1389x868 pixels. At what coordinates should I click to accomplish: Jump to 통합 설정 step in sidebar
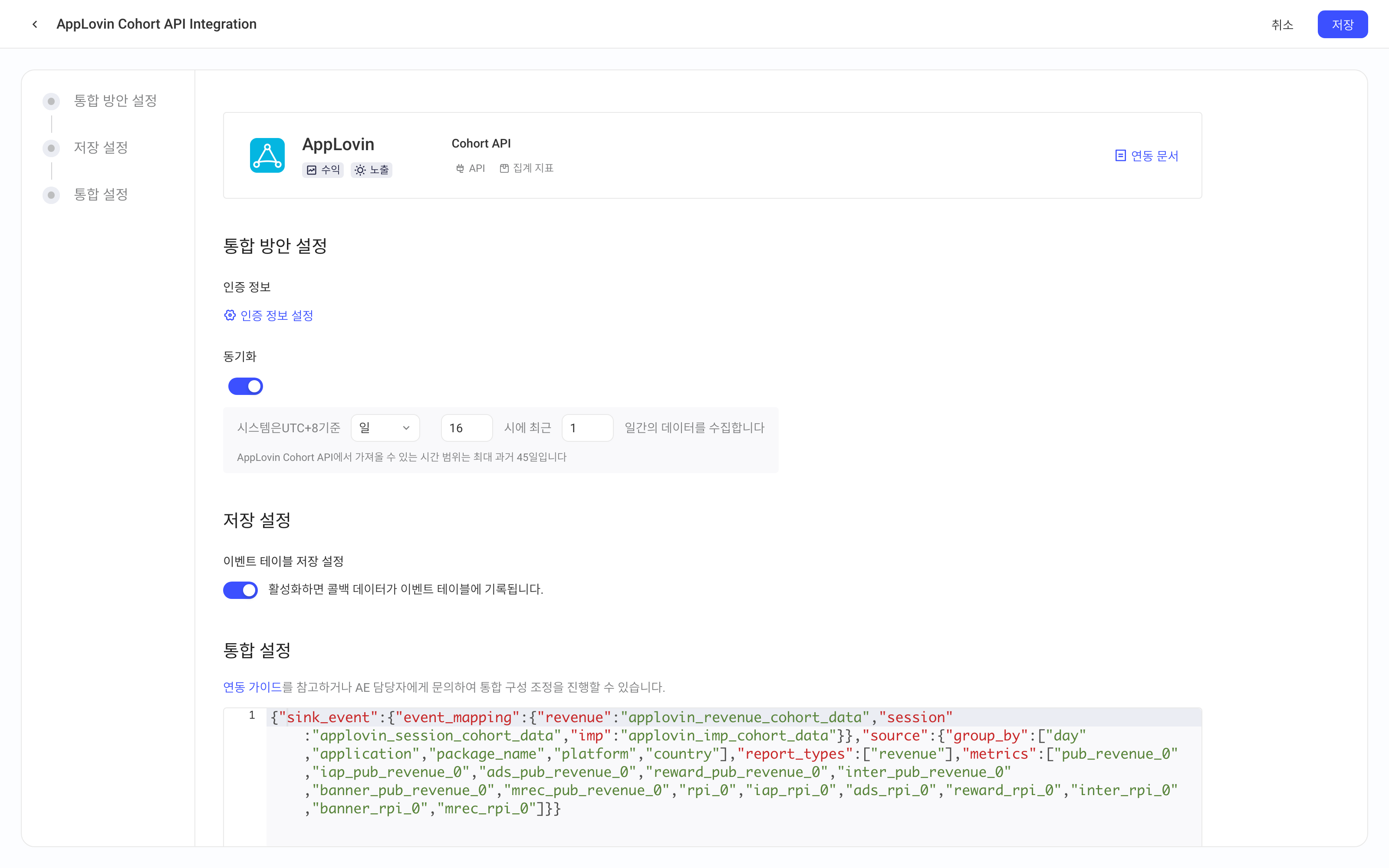click(100, 194)
